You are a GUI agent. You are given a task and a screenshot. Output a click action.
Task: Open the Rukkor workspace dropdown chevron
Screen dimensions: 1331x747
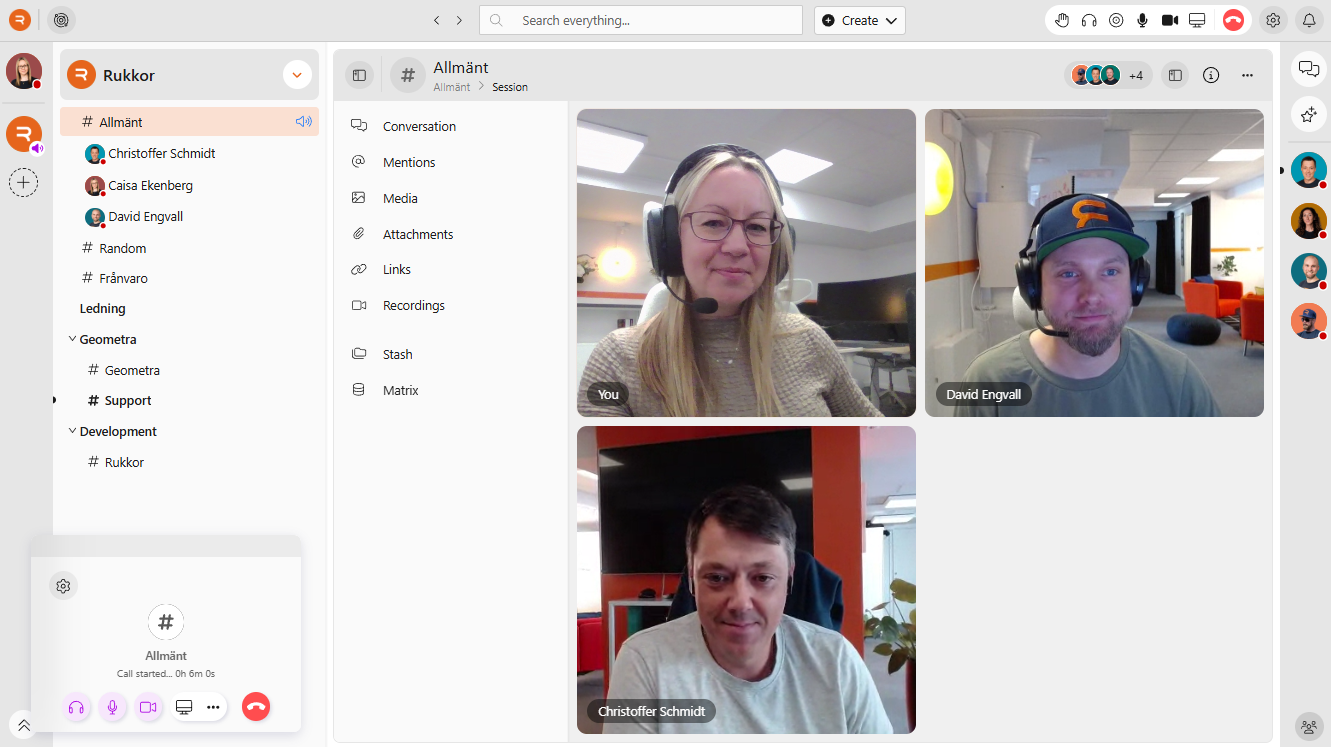point(297,75)
